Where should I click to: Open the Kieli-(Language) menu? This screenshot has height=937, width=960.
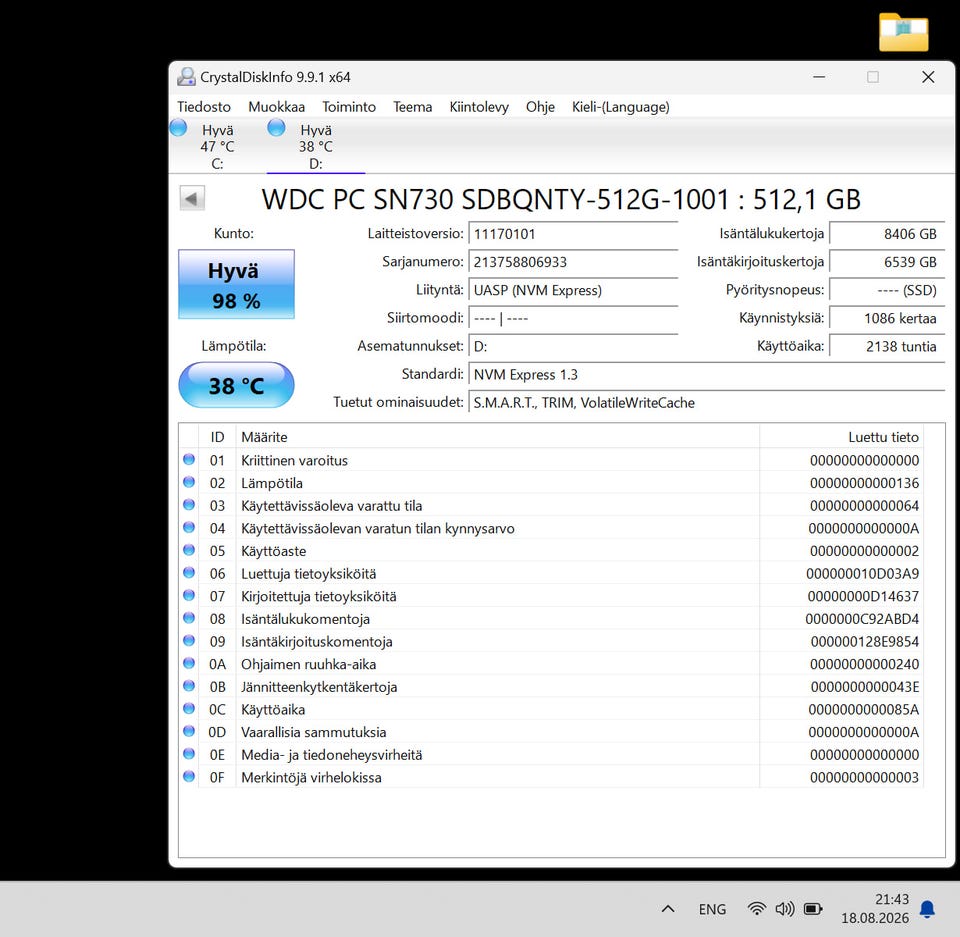click(620, 107)
